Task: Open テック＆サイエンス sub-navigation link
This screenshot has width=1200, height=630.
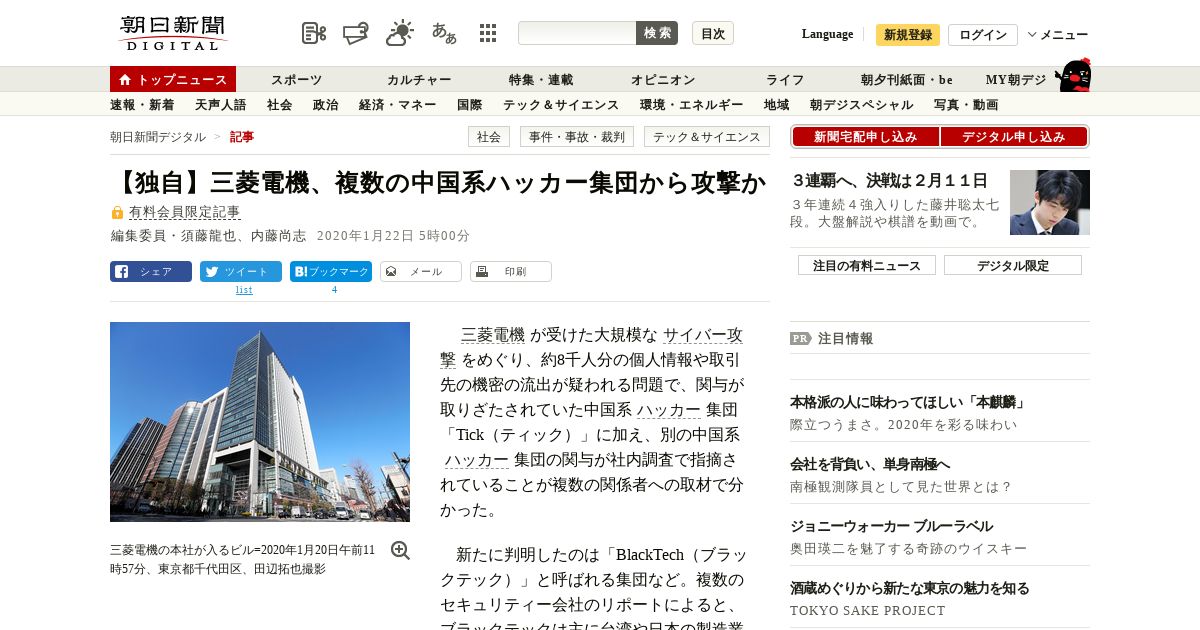Action: coord(561,104)
